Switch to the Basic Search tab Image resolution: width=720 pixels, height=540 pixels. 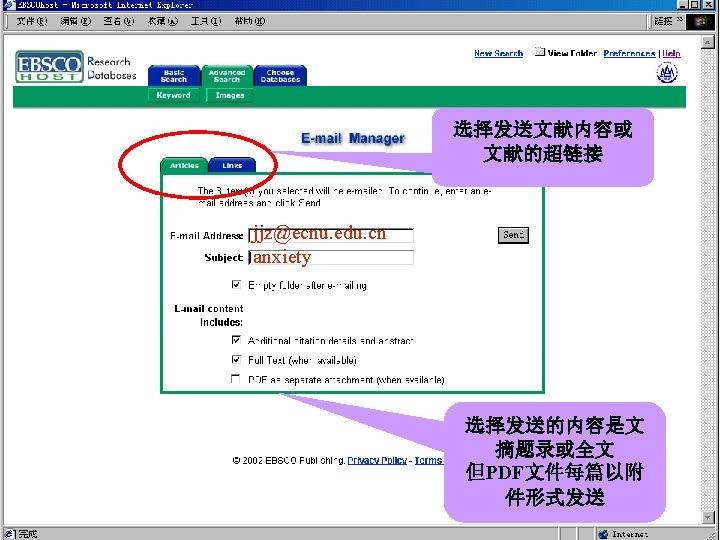(174, 76)
